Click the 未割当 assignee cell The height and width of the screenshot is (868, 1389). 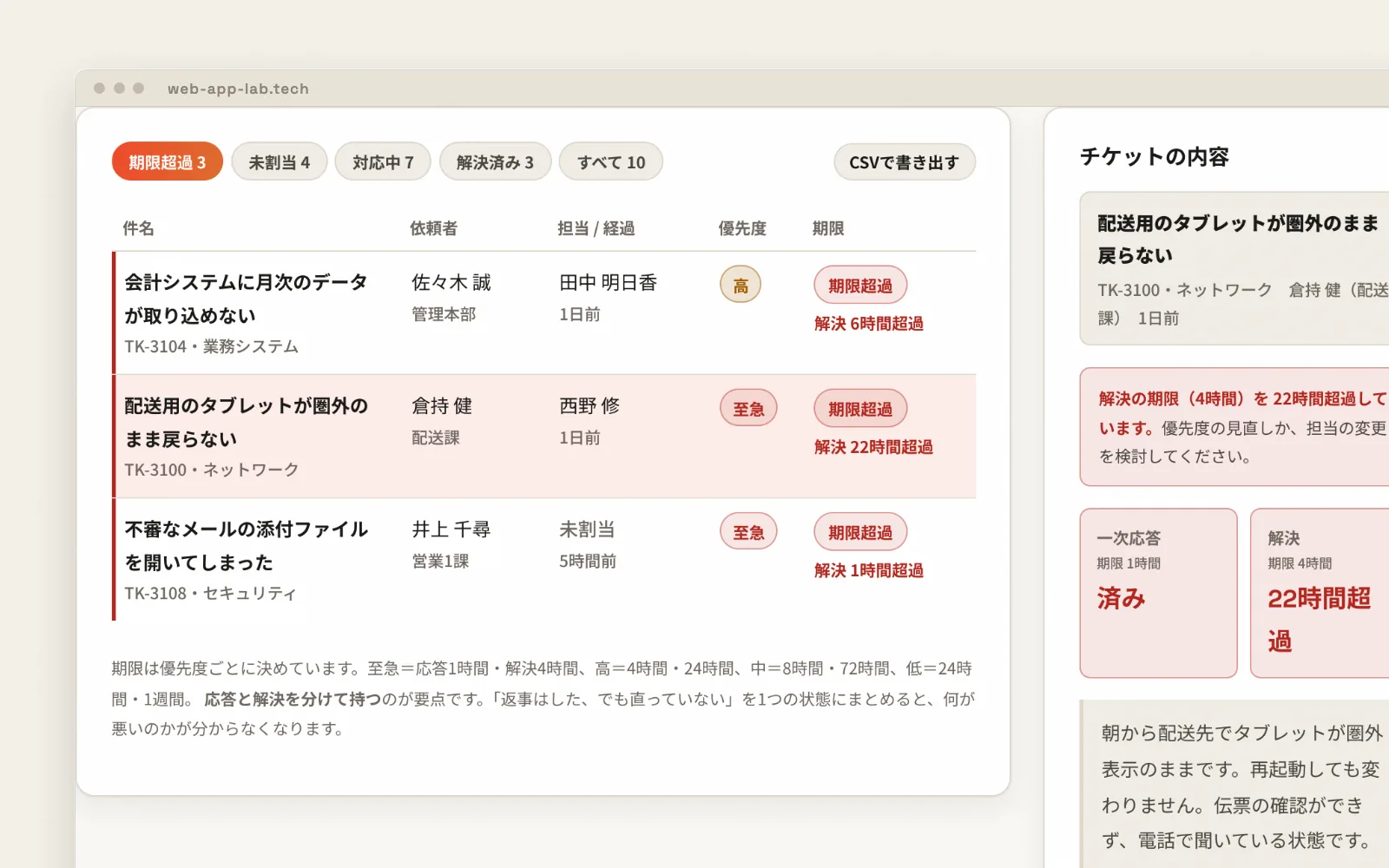[588, 529]
